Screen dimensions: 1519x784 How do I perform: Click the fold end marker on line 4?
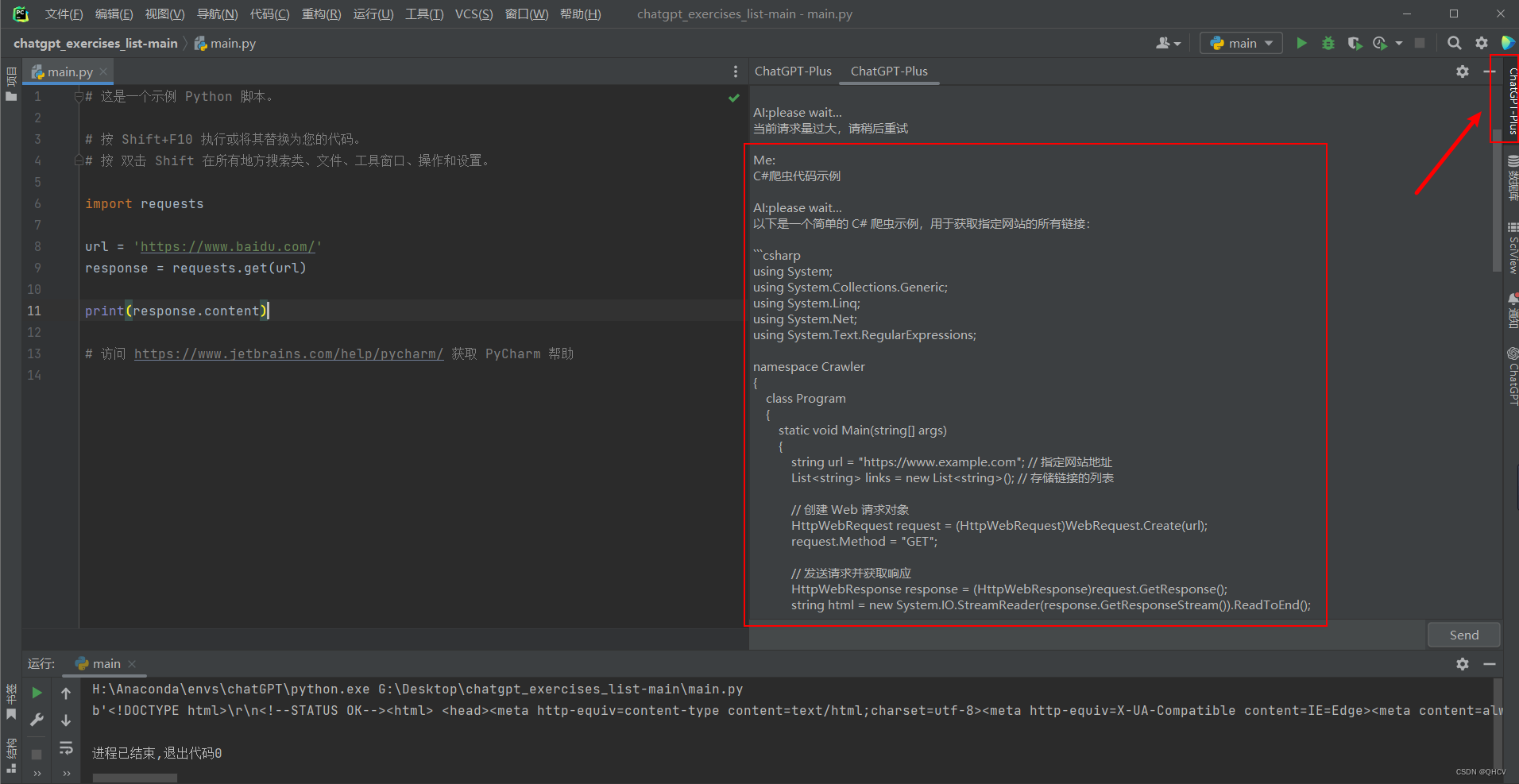point(78,161)
